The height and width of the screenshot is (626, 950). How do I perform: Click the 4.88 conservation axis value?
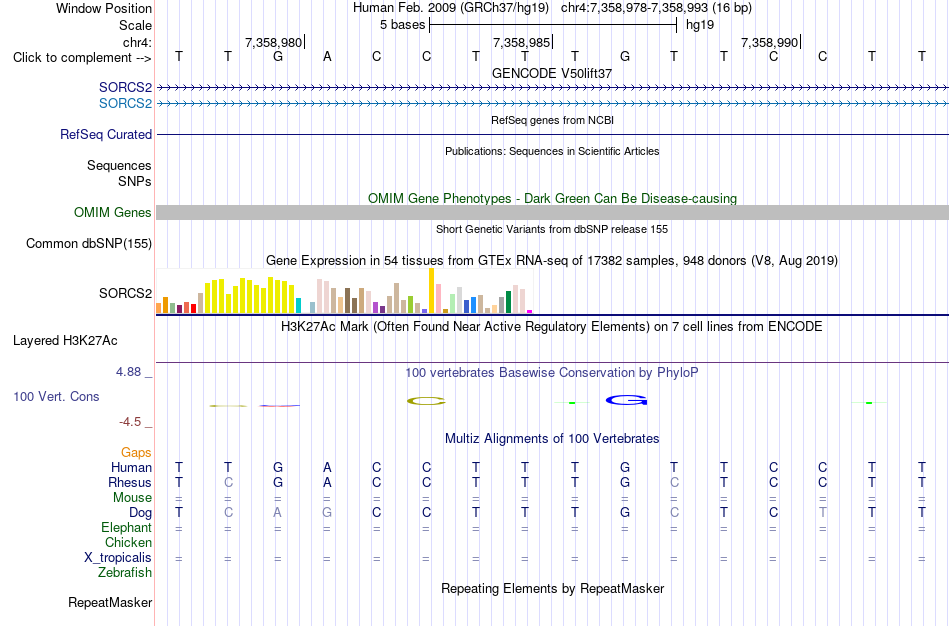[x=128, y=372]
